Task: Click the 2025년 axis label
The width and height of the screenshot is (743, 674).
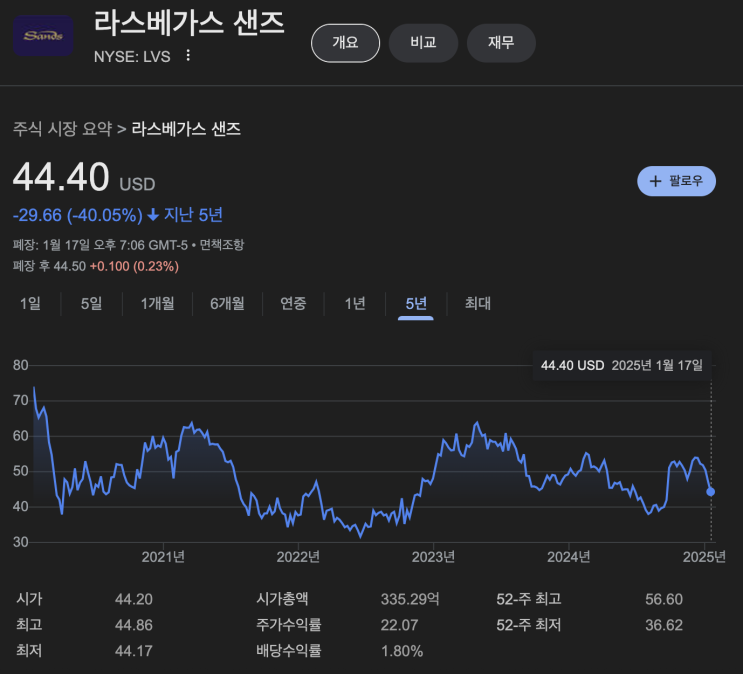Action: pyautogui.click(x=704, y=556)
